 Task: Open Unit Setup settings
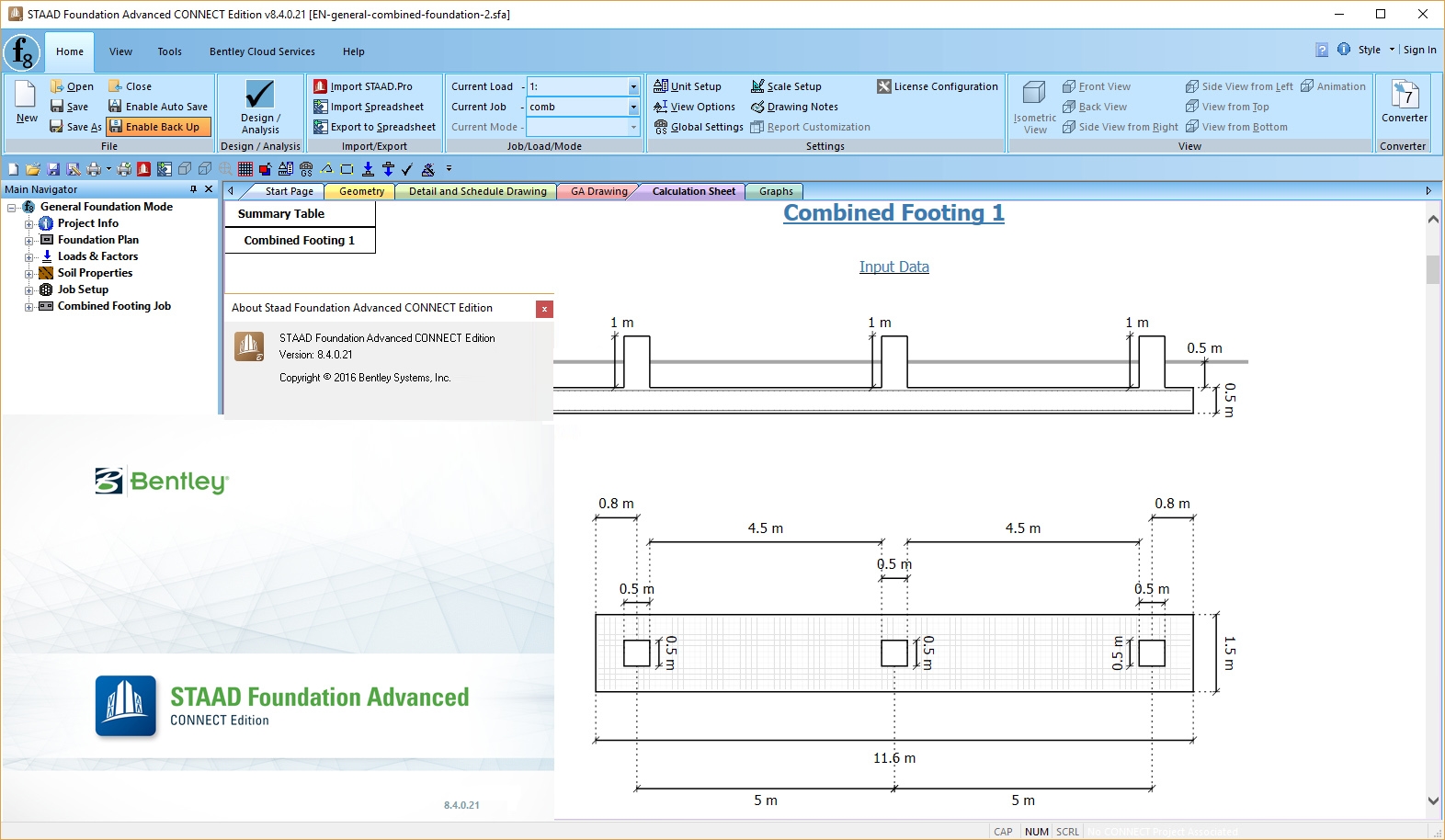coord(688,86)
